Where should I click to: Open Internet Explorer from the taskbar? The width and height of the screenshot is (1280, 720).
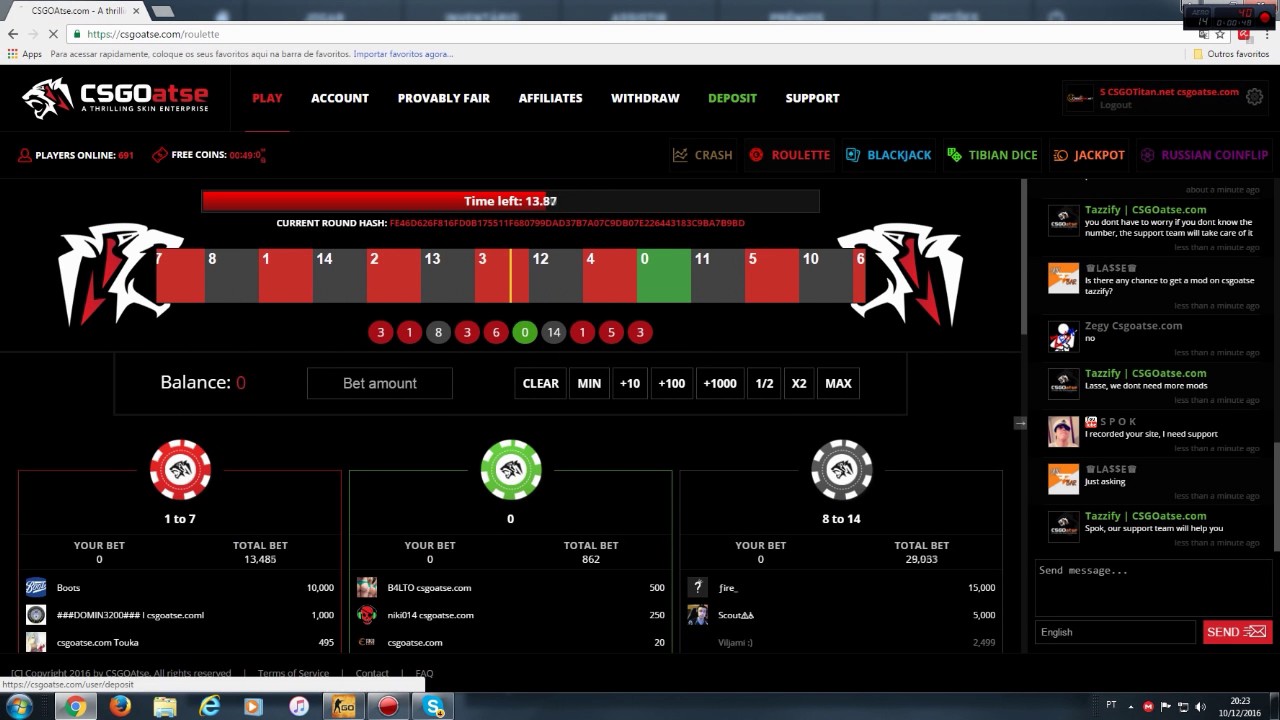[x=210, y=707]
